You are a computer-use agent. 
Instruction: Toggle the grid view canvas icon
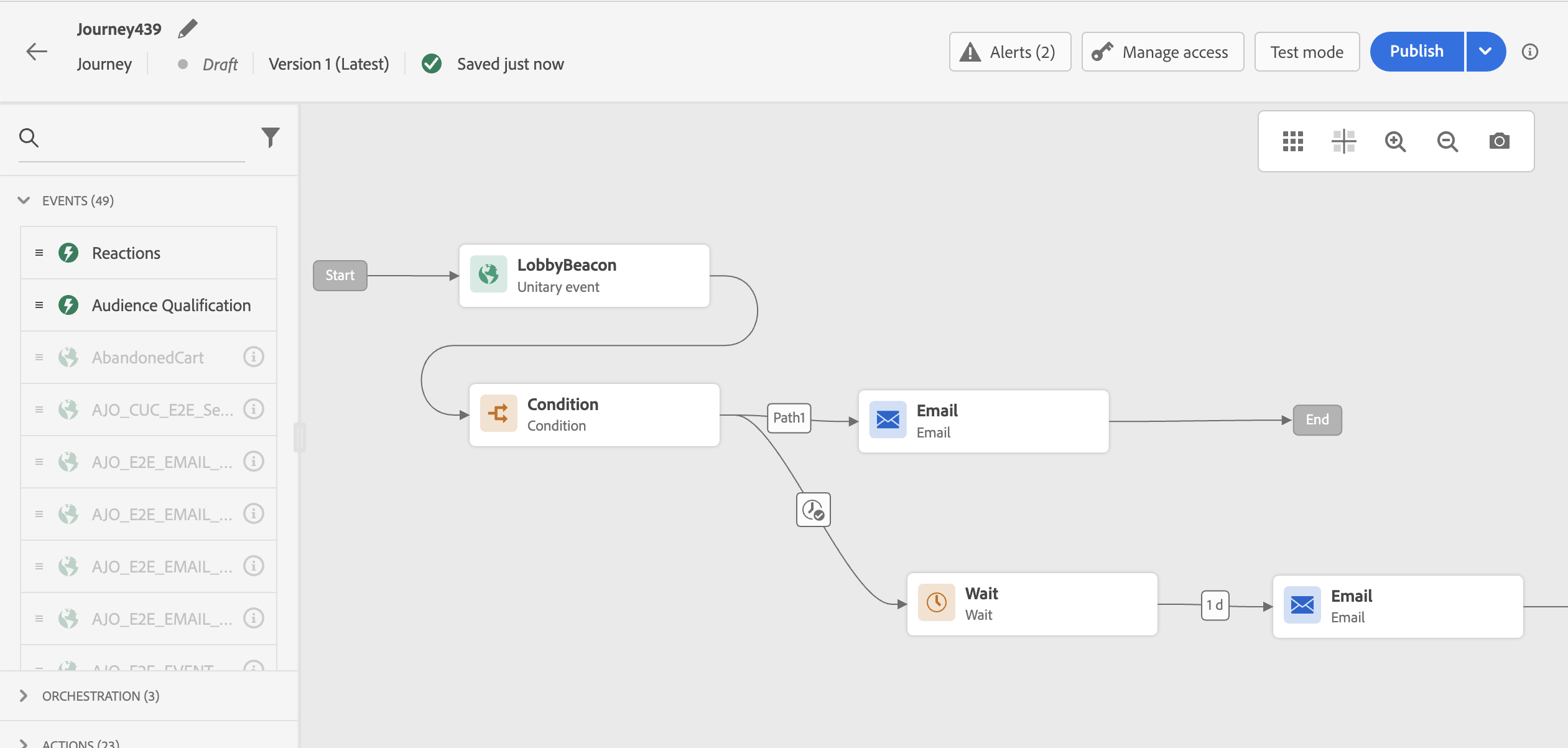pos(1292,141)
